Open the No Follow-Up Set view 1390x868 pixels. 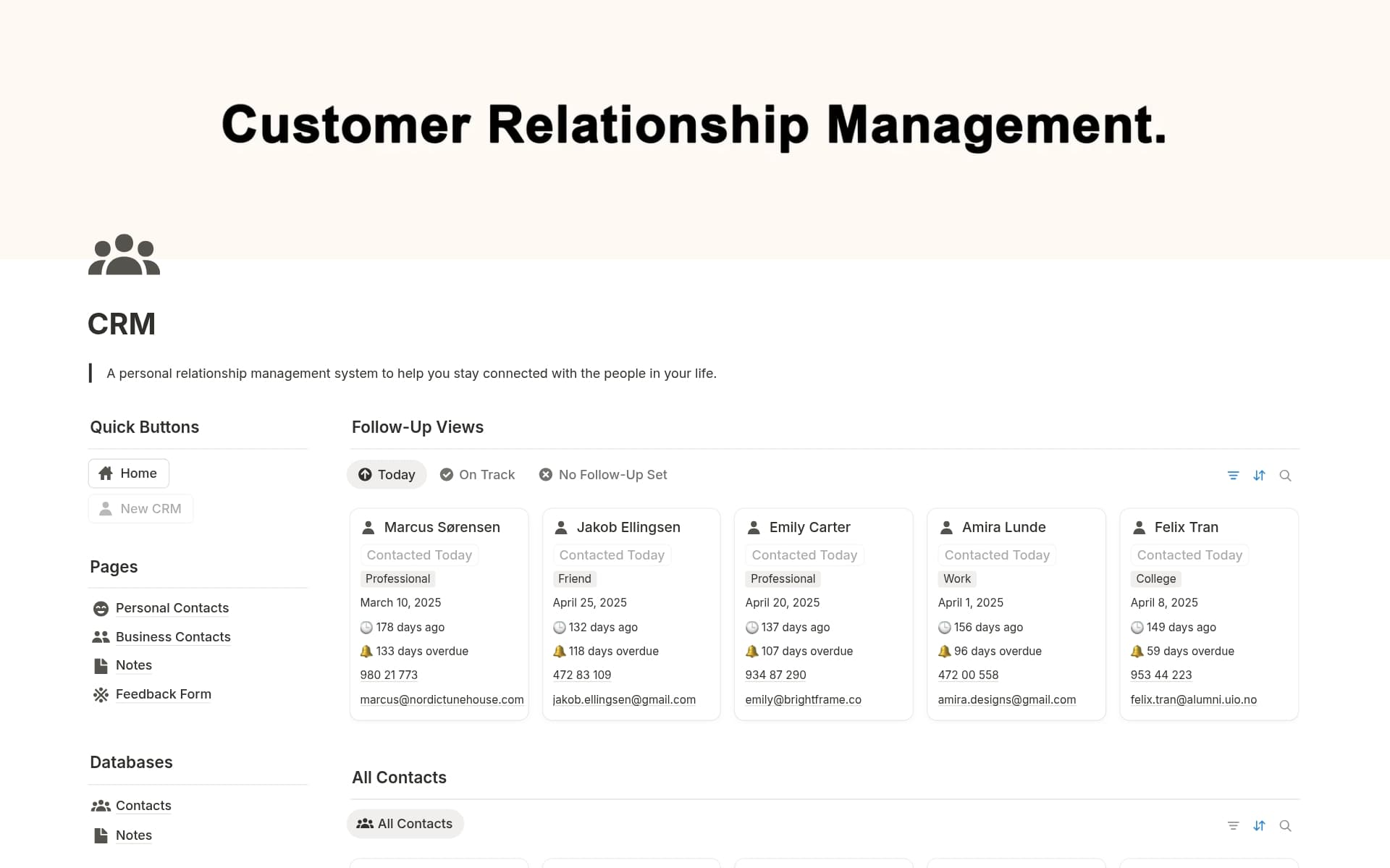point(603,474)
